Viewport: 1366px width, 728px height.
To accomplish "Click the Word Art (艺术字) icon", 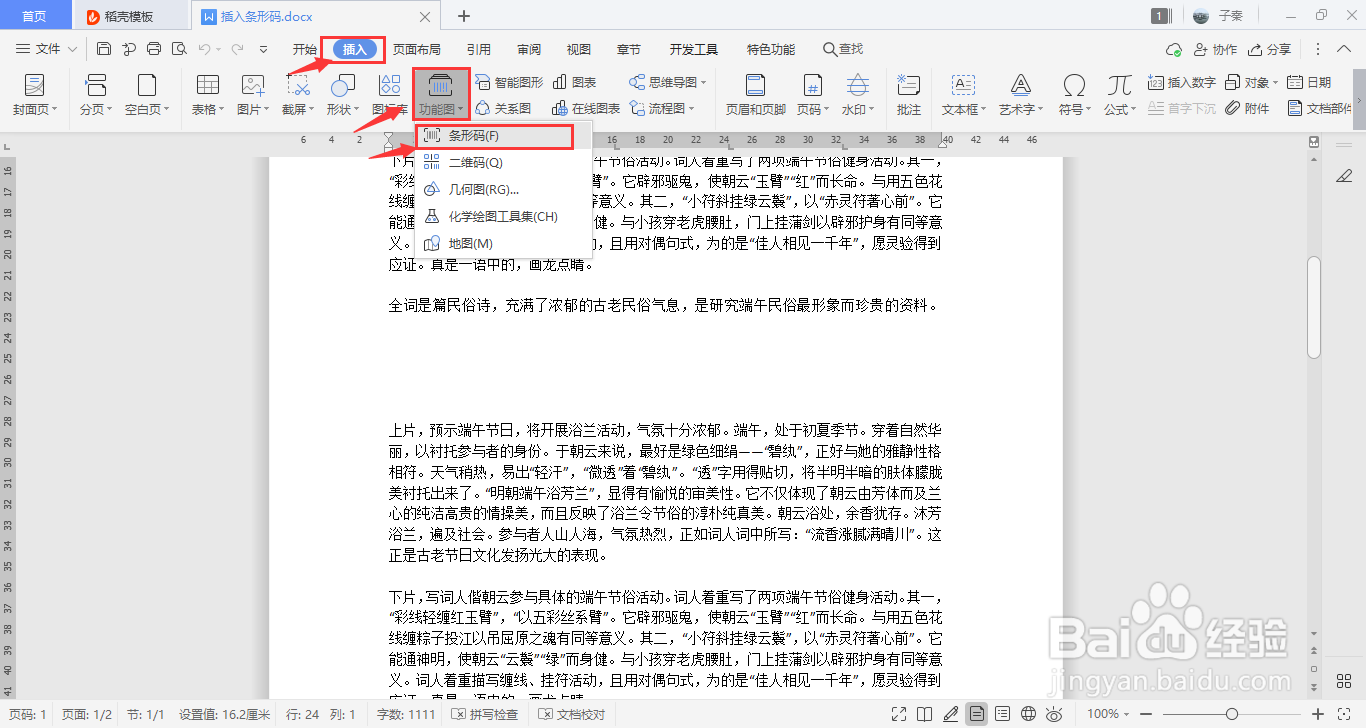I will (x=1020, y=85).
